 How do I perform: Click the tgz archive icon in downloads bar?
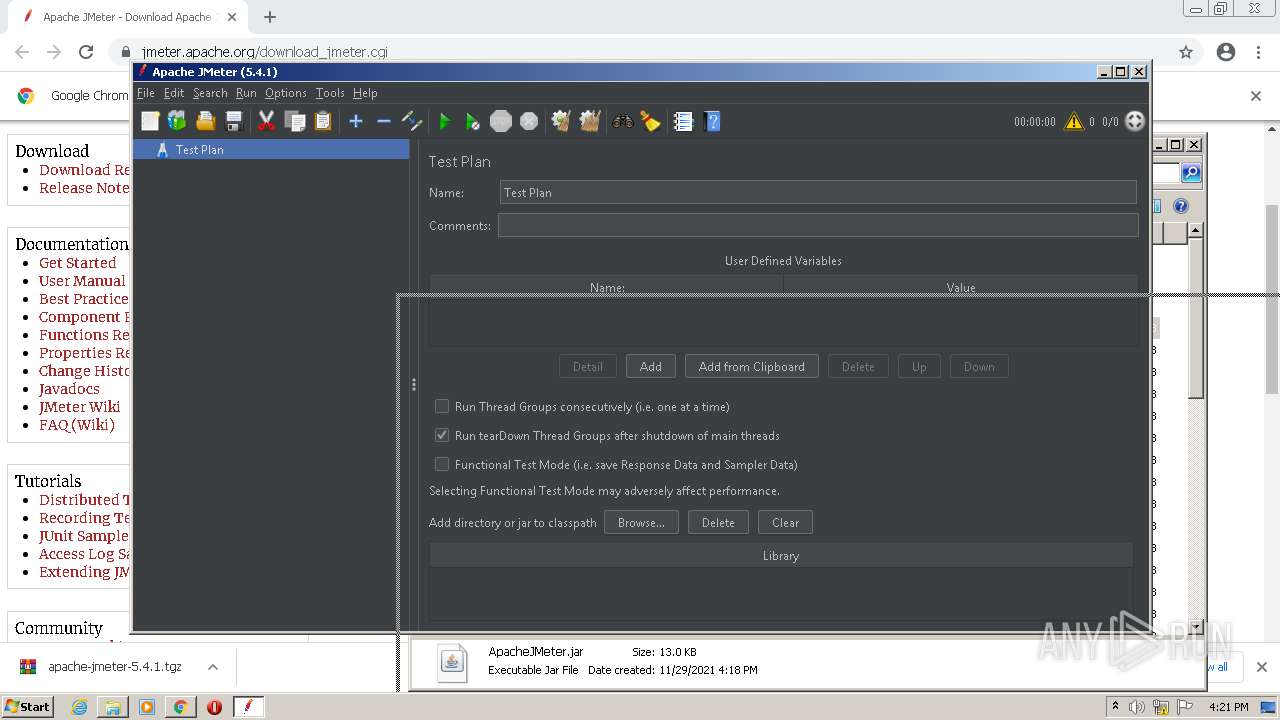coord(28,667)
